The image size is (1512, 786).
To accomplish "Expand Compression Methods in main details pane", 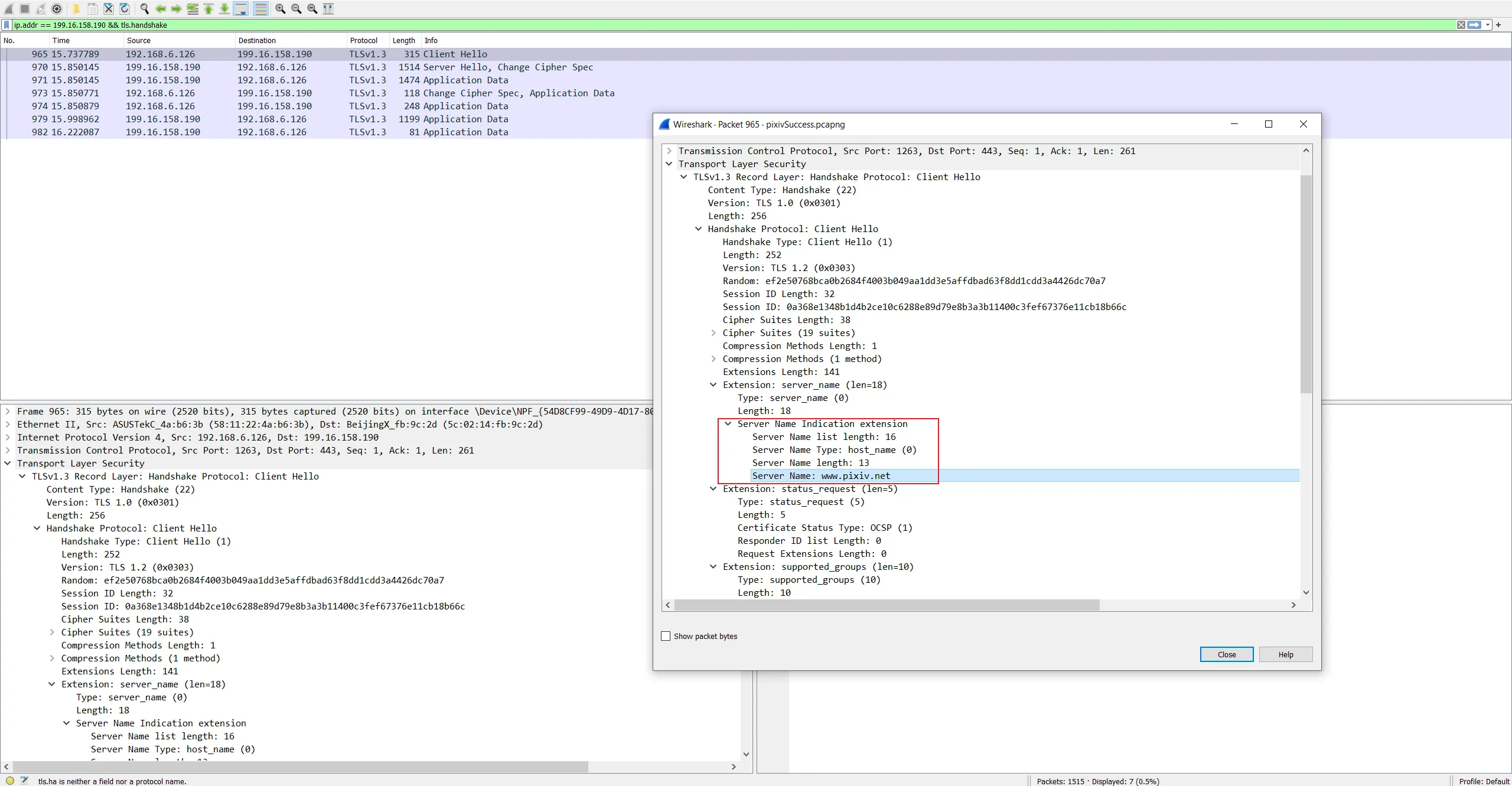I will 52,658.
